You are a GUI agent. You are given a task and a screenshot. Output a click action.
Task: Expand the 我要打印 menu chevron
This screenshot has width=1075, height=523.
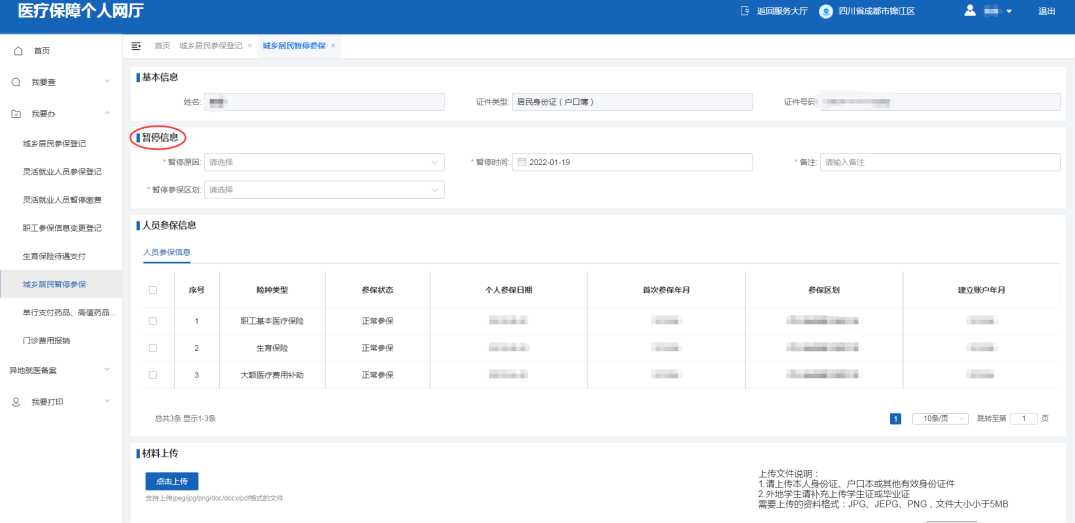point(107,402)
